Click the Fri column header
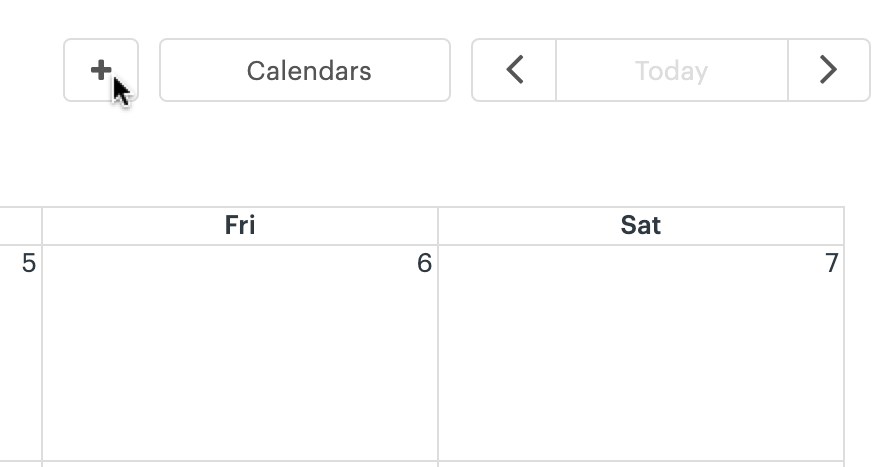The height and width of the screenshot is (467, 886). coord(240,226)
